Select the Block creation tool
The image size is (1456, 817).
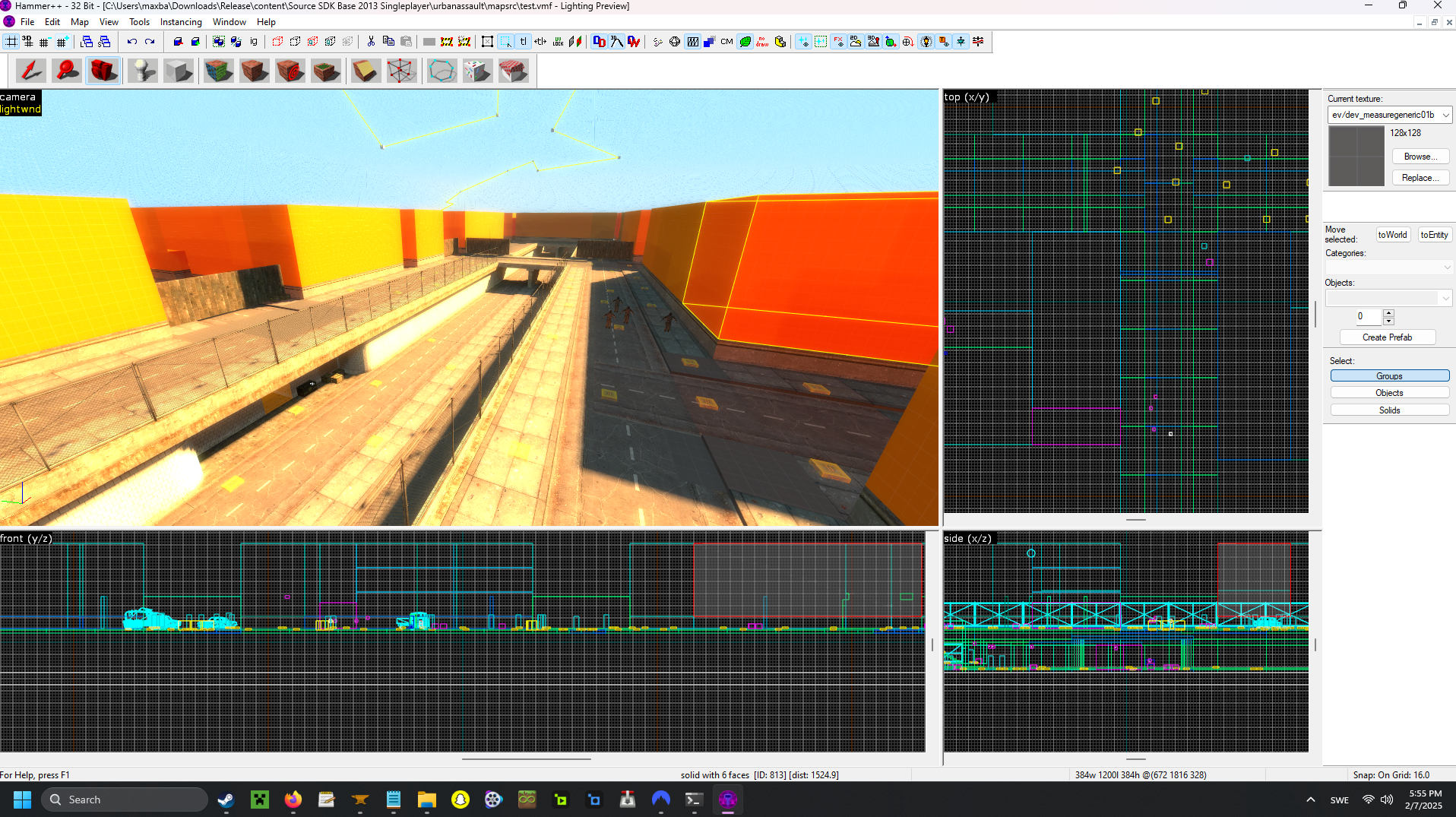pos(178,71)
